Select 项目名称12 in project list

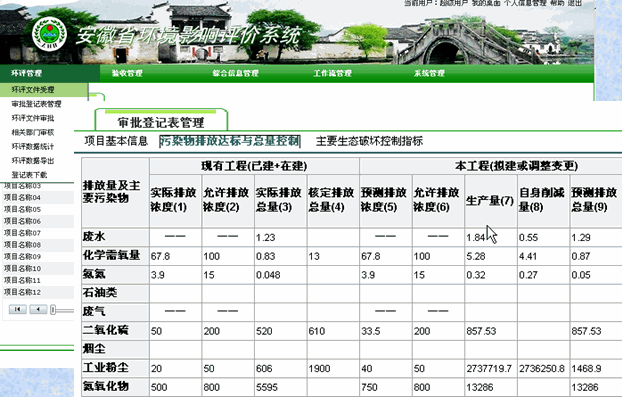(x=22, y=292)
